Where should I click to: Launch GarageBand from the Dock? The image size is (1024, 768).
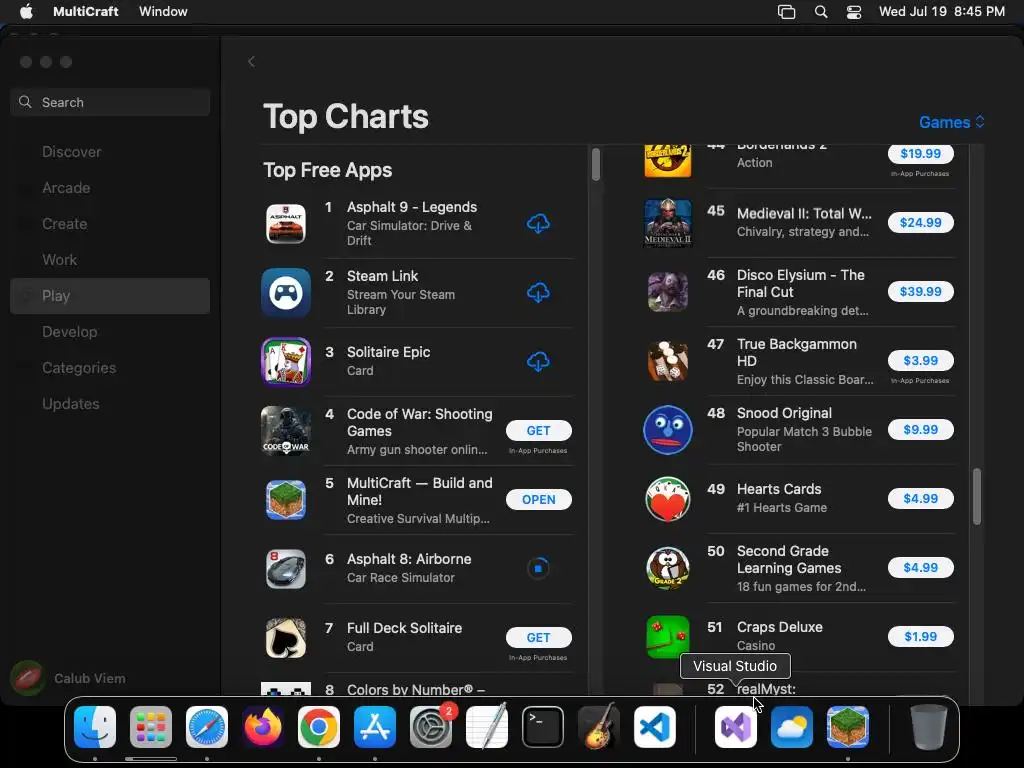click(599, 727)
